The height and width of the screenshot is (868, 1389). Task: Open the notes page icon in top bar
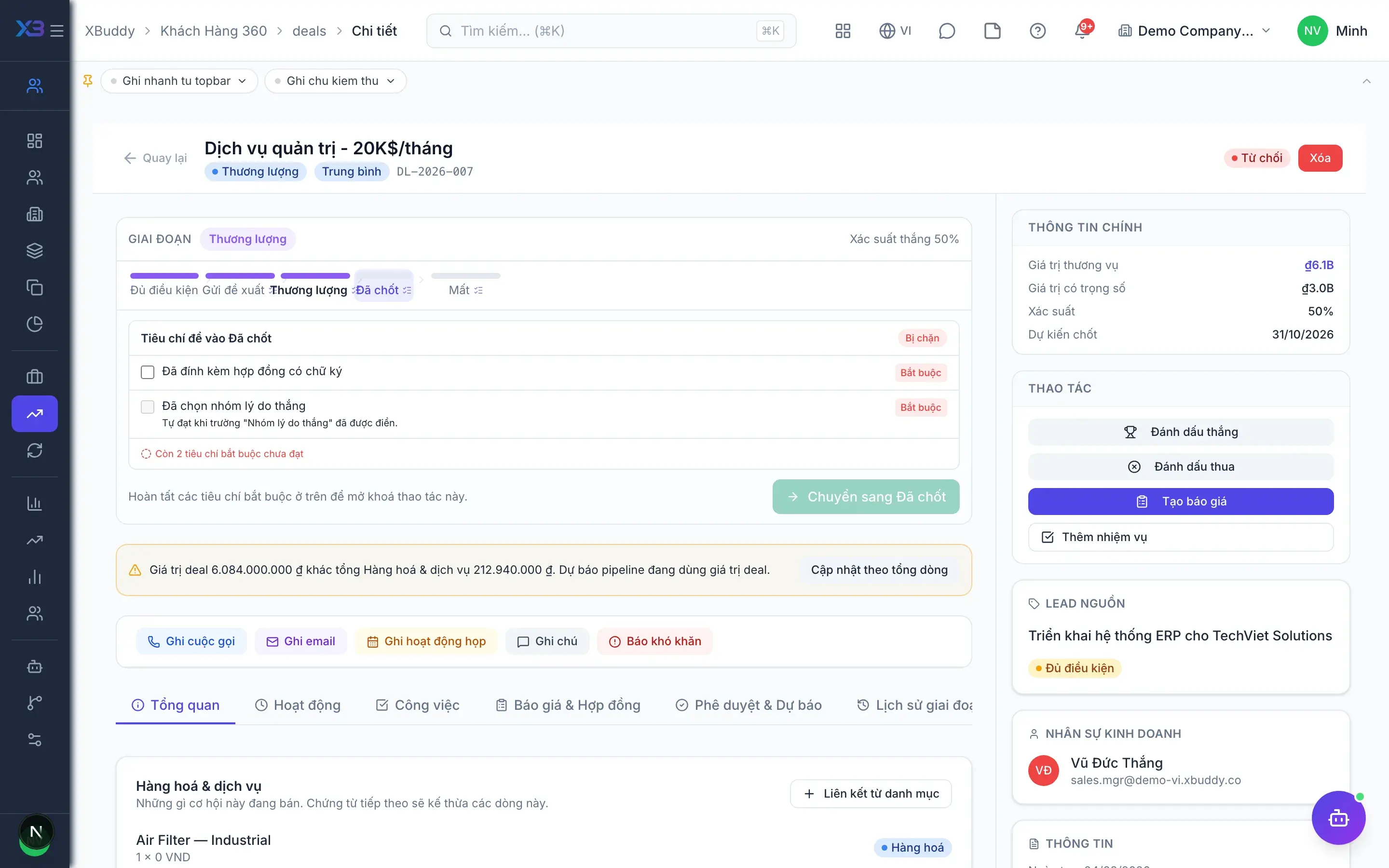point(992,31)
